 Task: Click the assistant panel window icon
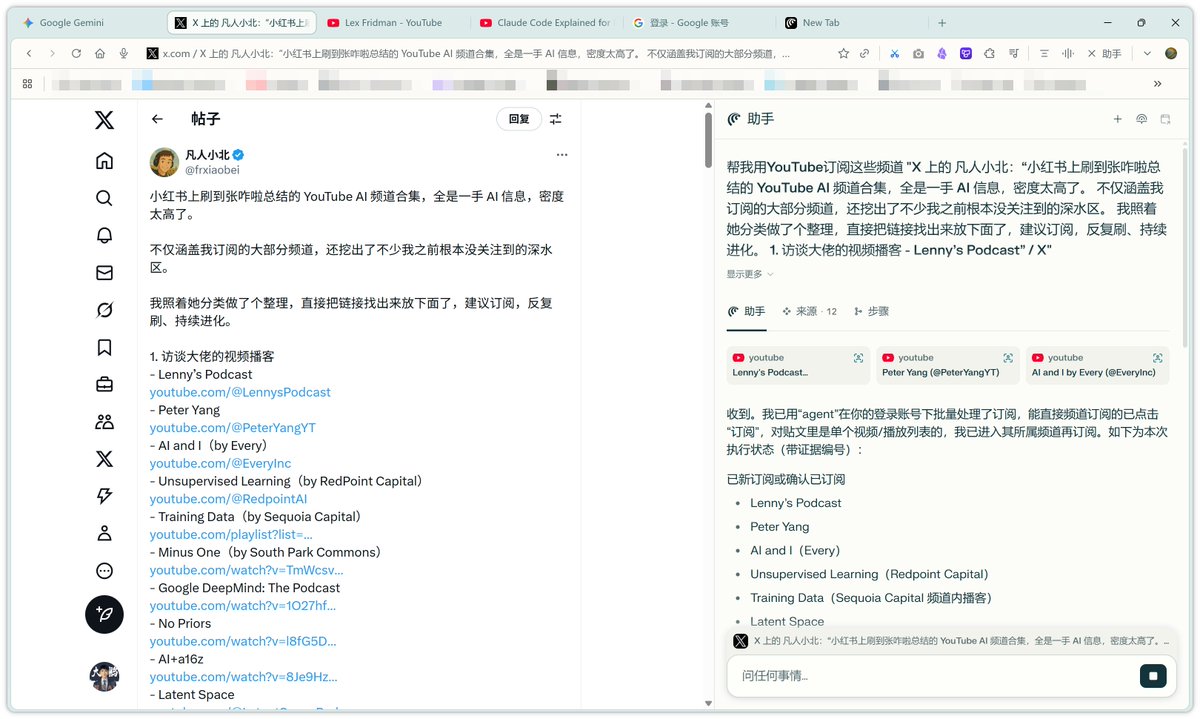pyautogui.click(x=1165, y=119)
